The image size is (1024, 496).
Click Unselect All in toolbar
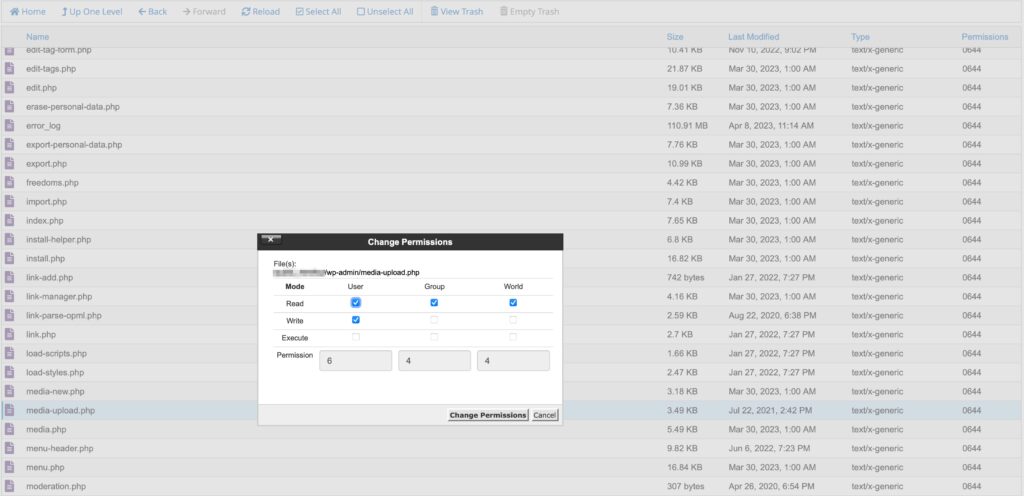pos(385,12)
